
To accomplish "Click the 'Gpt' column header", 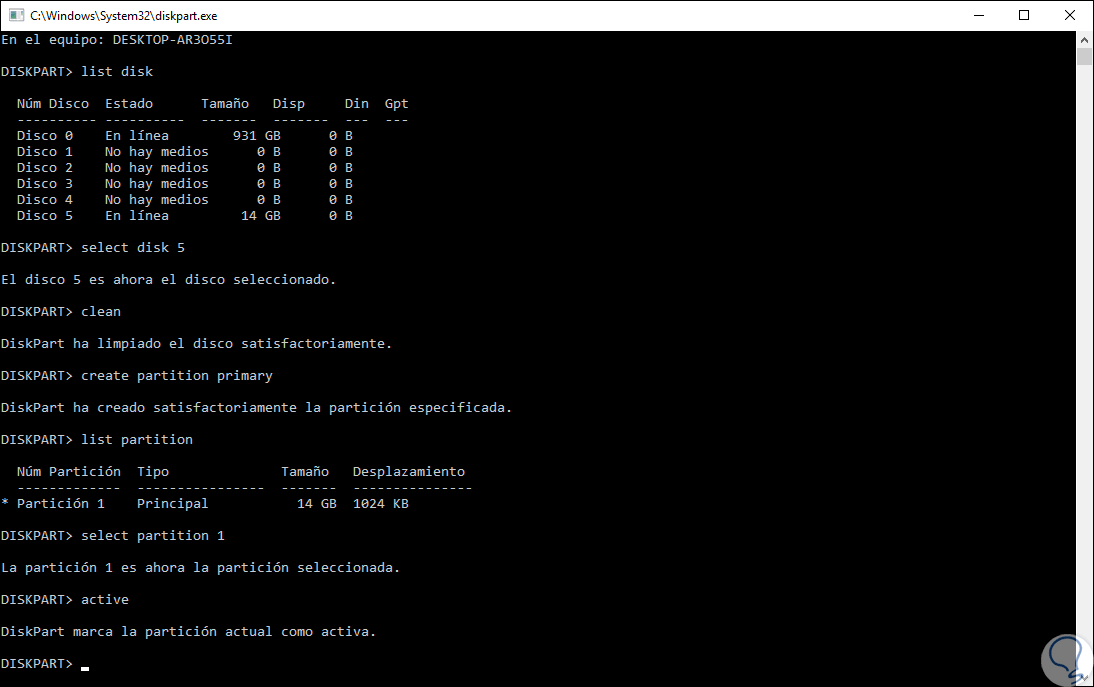I will [396, 104].
